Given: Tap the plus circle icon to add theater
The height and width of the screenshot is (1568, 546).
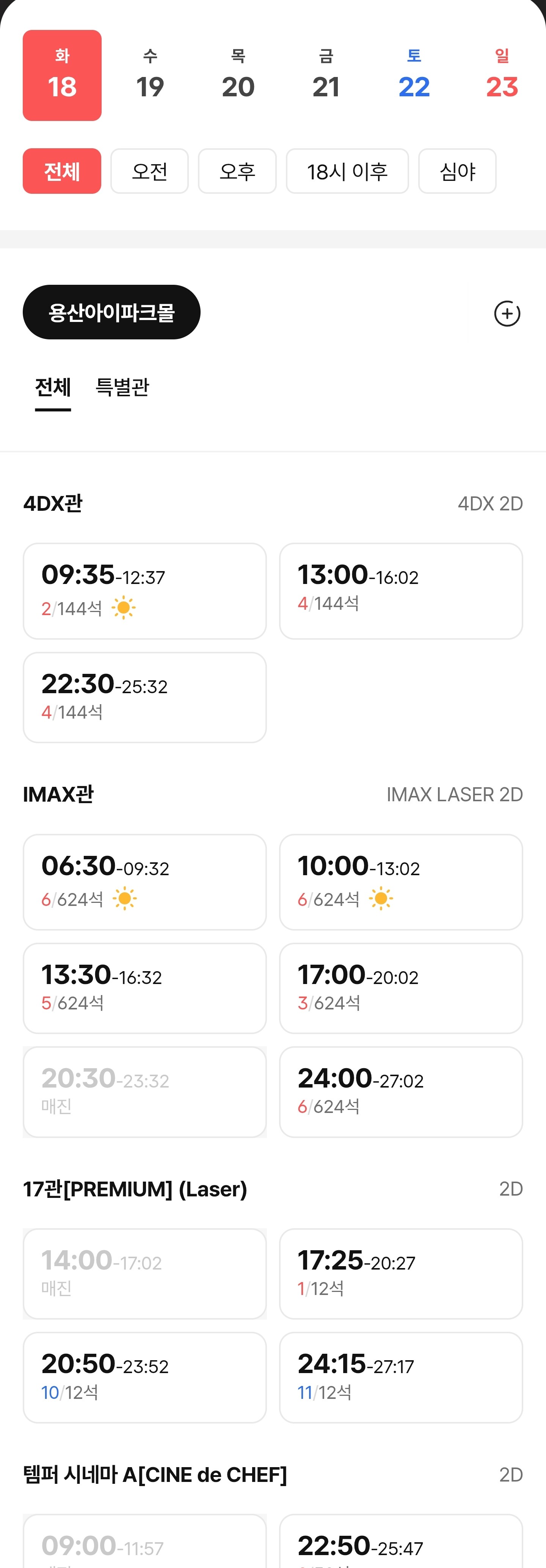Looking at the screenshot, I should pyautogui.click(x=507, y=314).
